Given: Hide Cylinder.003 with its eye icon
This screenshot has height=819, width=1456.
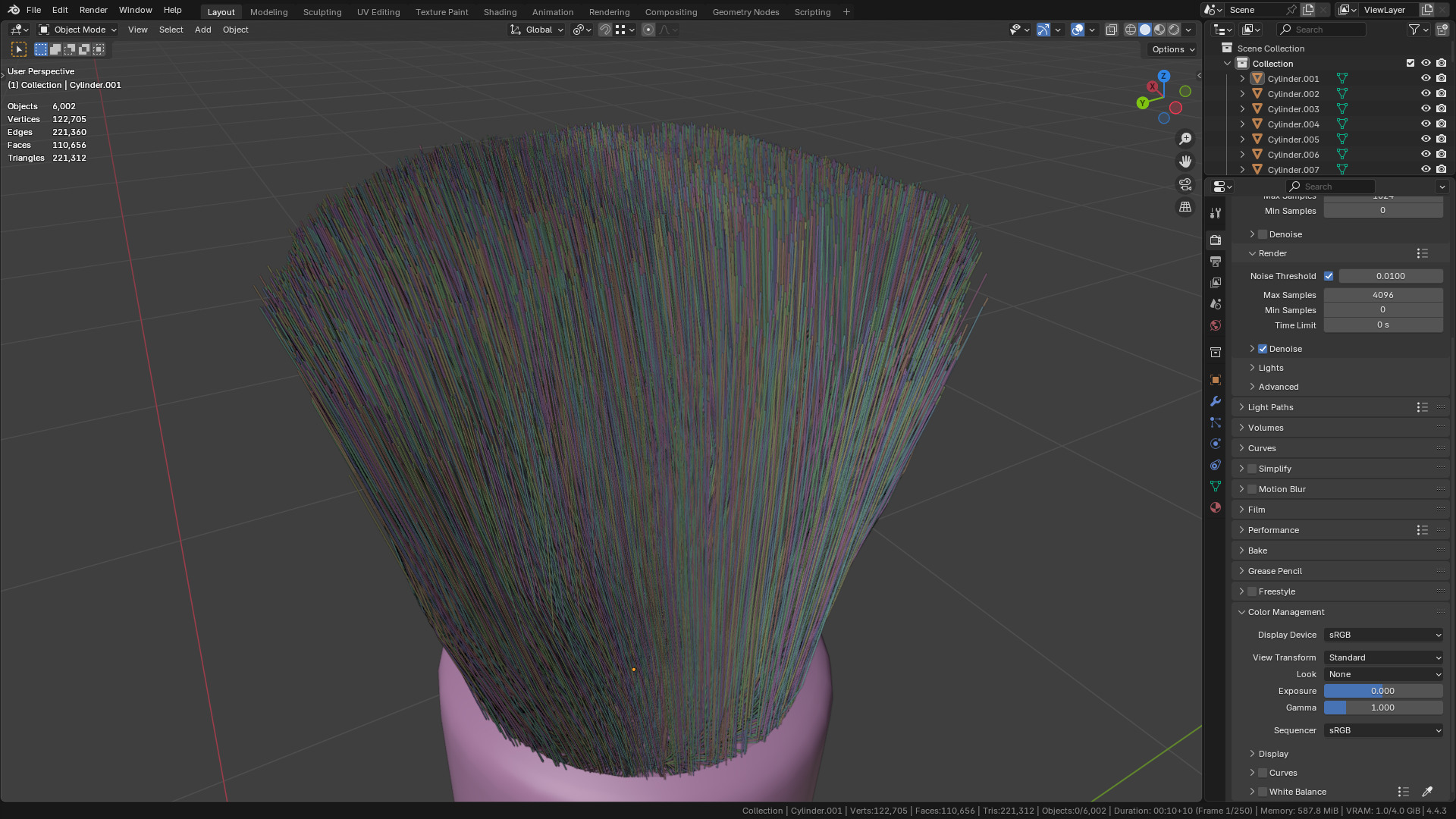Looking at the screenshot, I should point(1426,108).
